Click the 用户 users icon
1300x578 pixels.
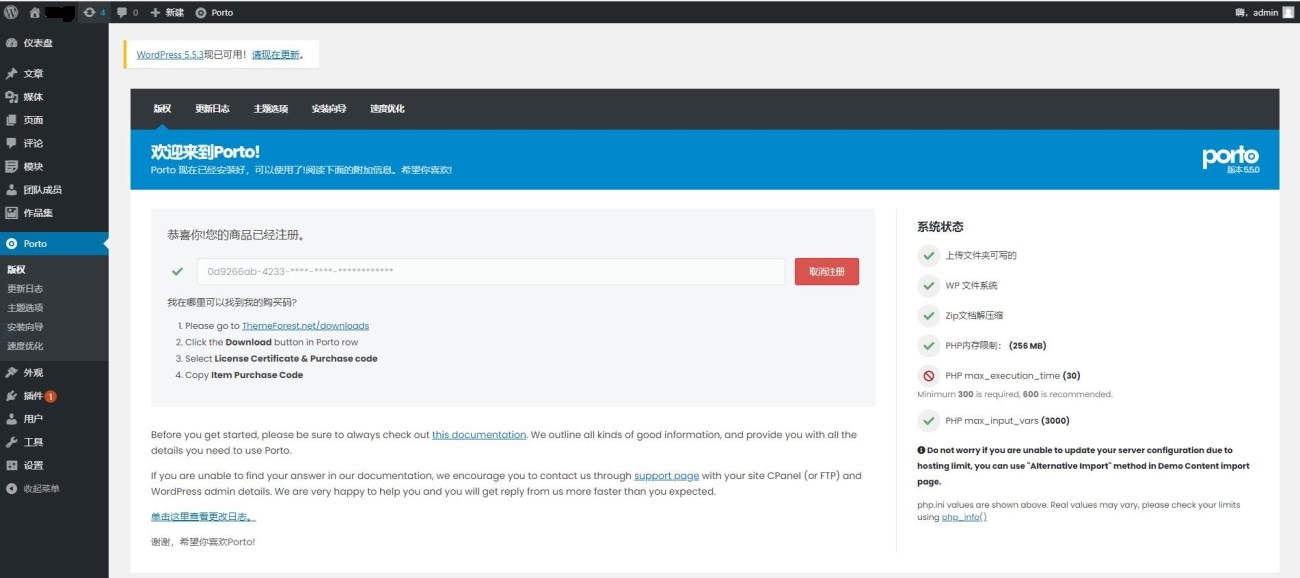coord(12,419)
